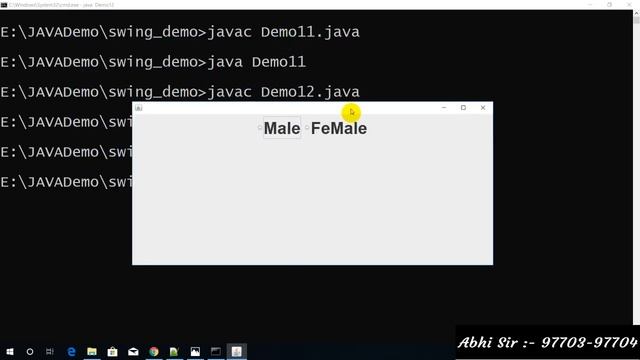
Task: Launch Microsoft Edge from taskbar
Action: (71, 351)
